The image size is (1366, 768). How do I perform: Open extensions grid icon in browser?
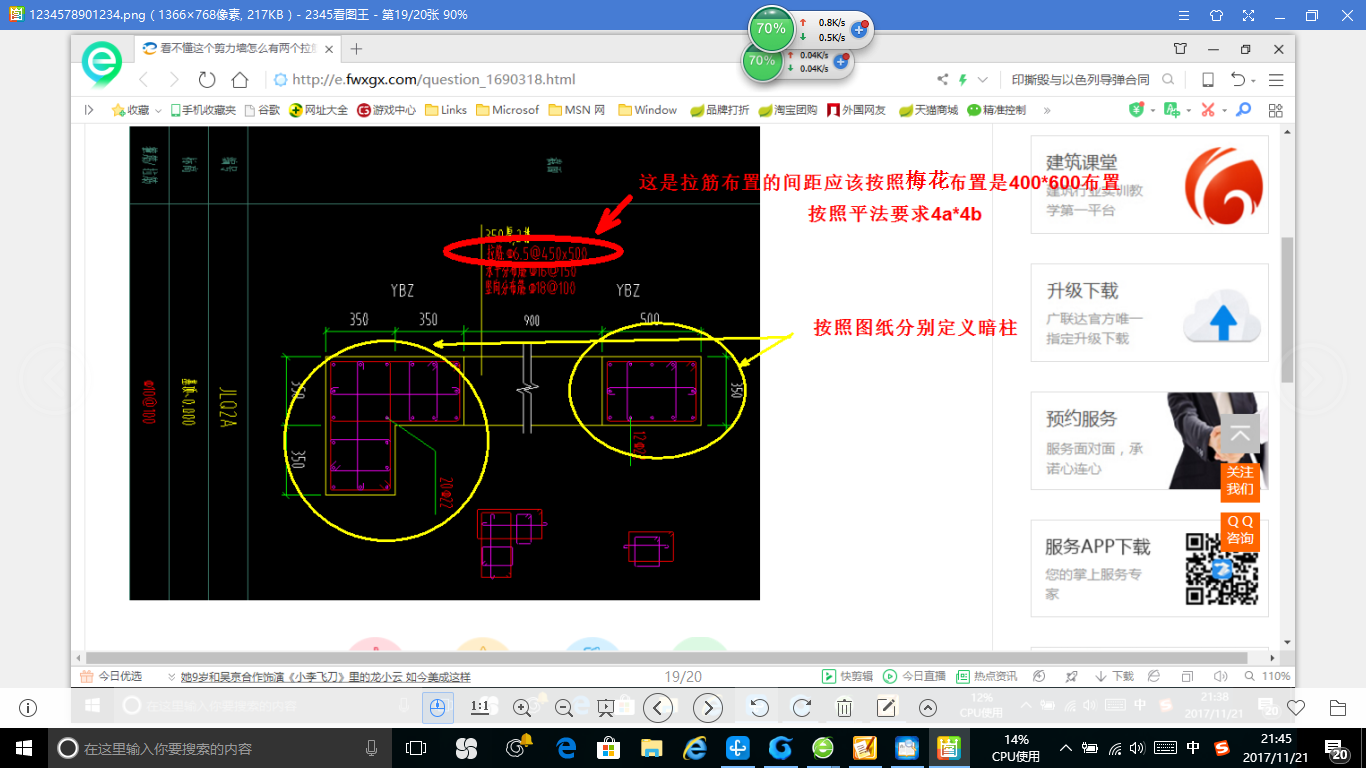(1275, 110)
